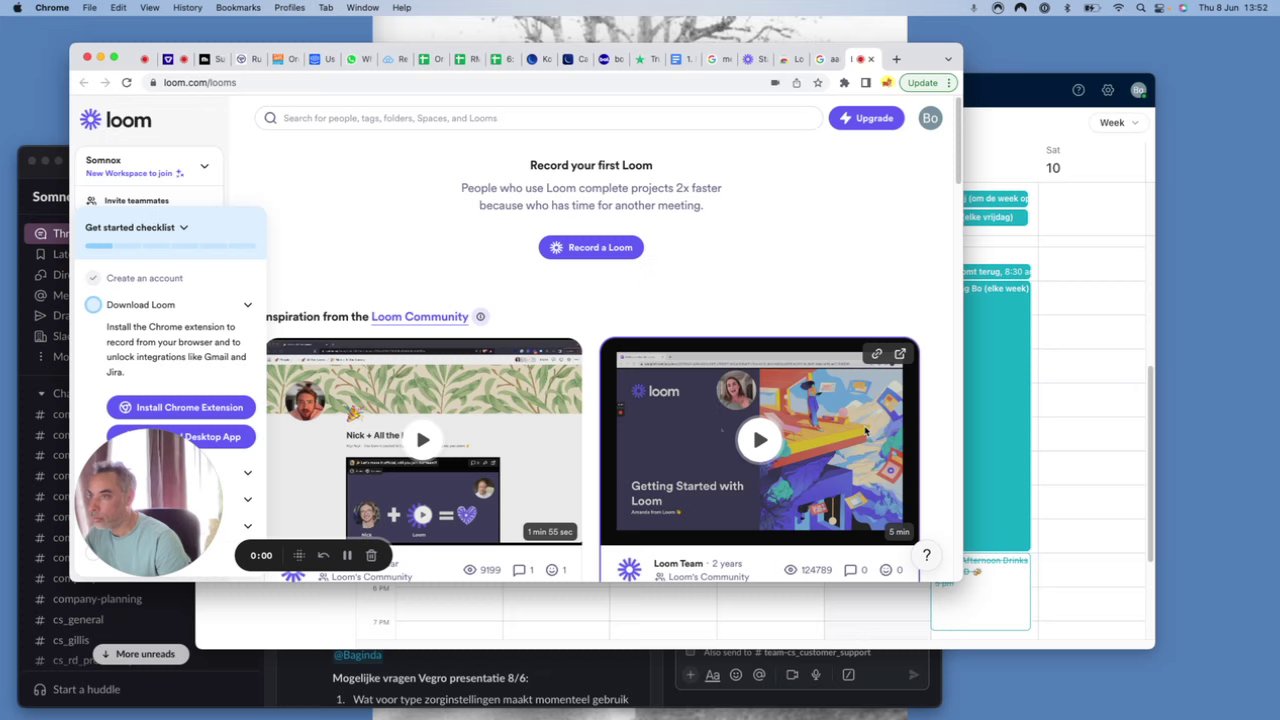Click the drag-handle grid on the recording bar
The image size is (1280, 720).
coord(299,555)
